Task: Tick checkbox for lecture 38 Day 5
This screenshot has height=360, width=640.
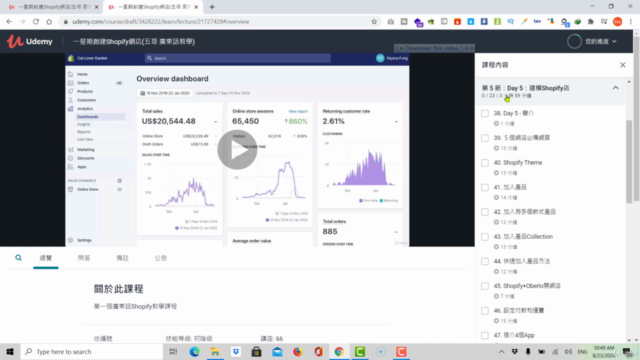Action: pos(485,113)
